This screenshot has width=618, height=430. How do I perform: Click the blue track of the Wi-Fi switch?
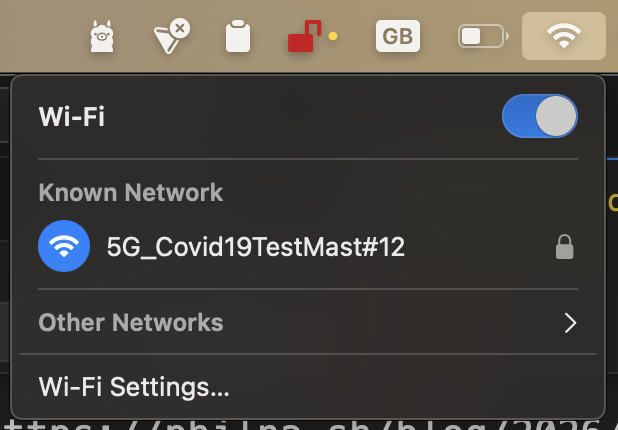pyautogui.click(x=518, y=116)
